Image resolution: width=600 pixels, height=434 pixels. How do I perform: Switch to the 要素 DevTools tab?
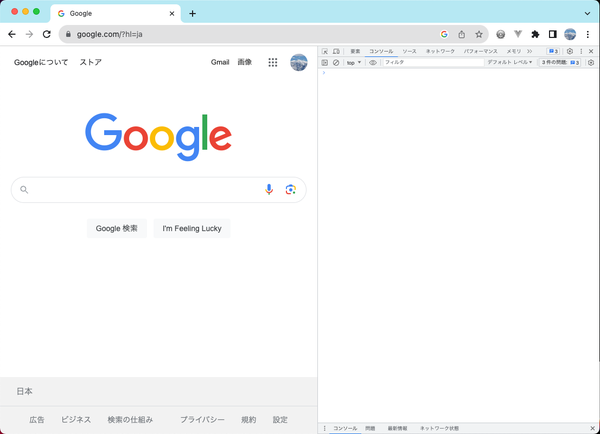click(x=355, y=51)
